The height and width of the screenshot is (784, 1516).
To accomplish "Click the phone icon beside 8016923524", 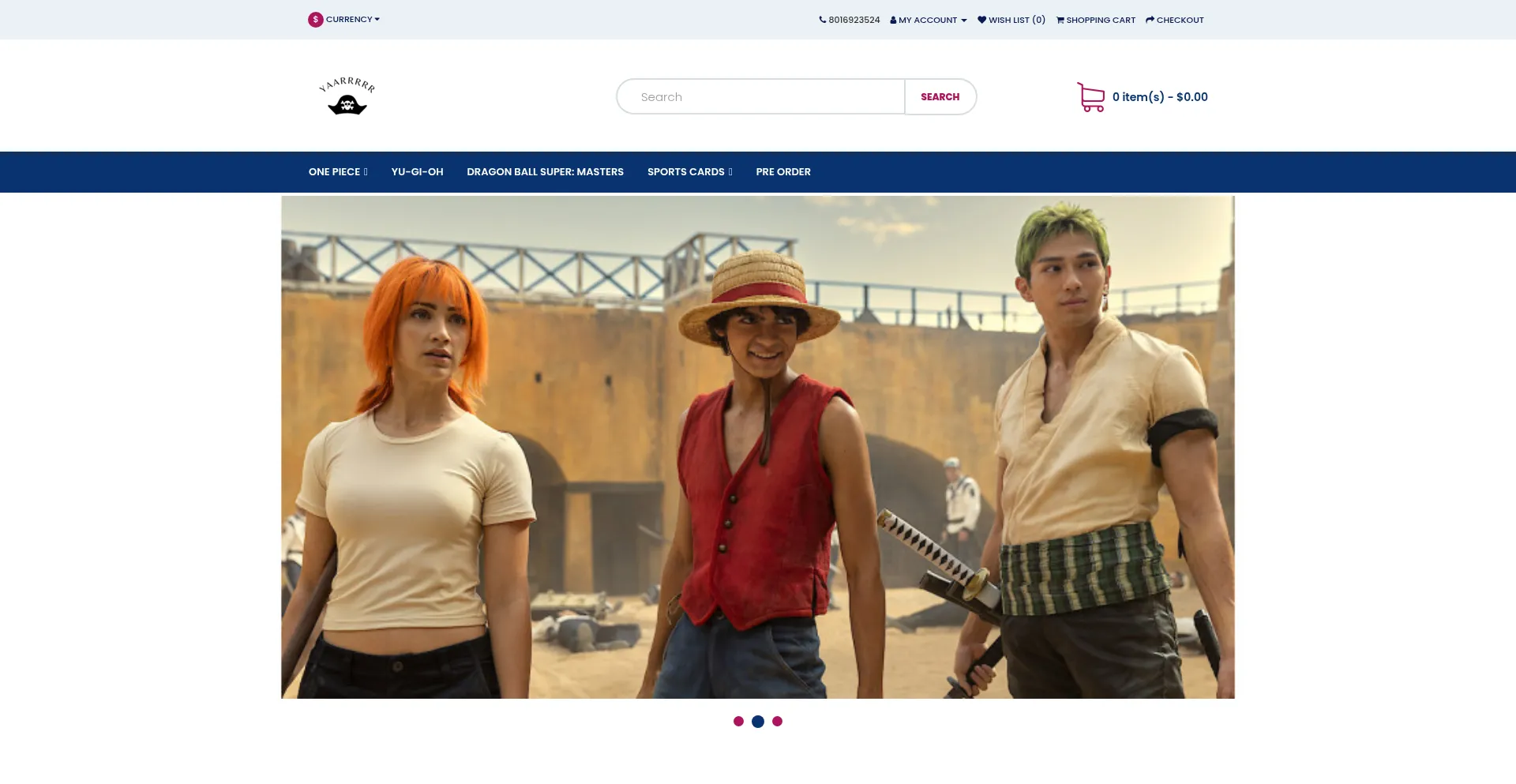I will (x=823, y=20).
